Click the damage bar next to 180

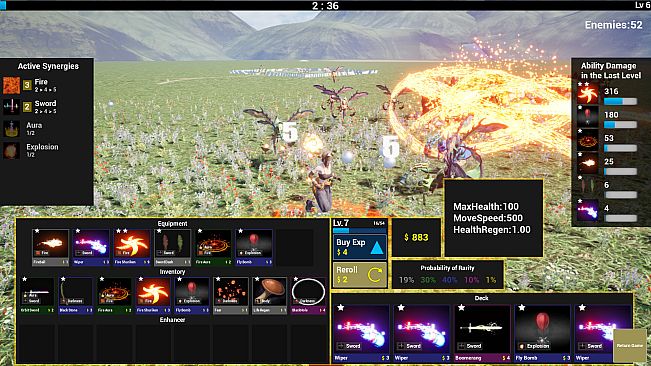(x=620, y=124)
